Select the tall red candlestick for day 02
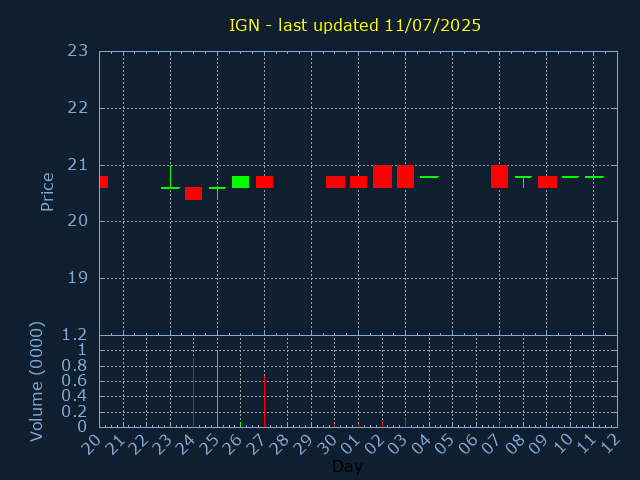The width and height of the screenshot is (640, 480). [x=382, y=176]
